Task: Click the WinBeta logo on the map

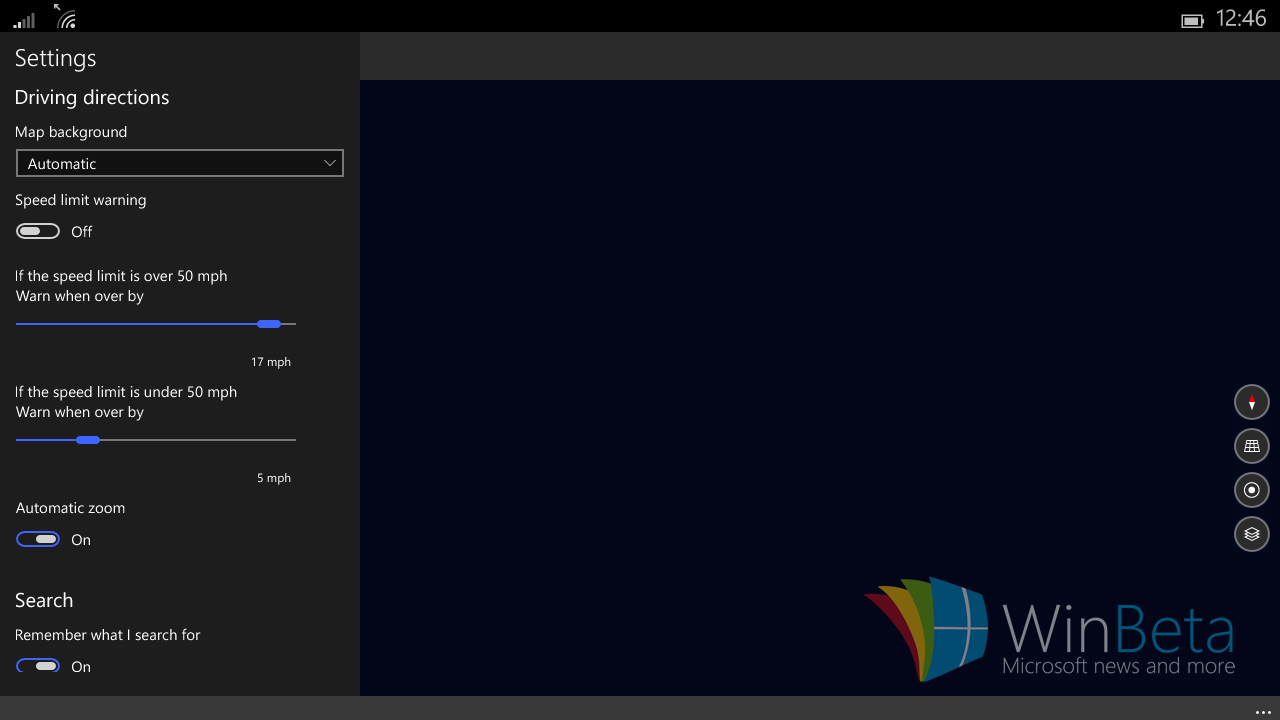Action: coord(1050,629)
